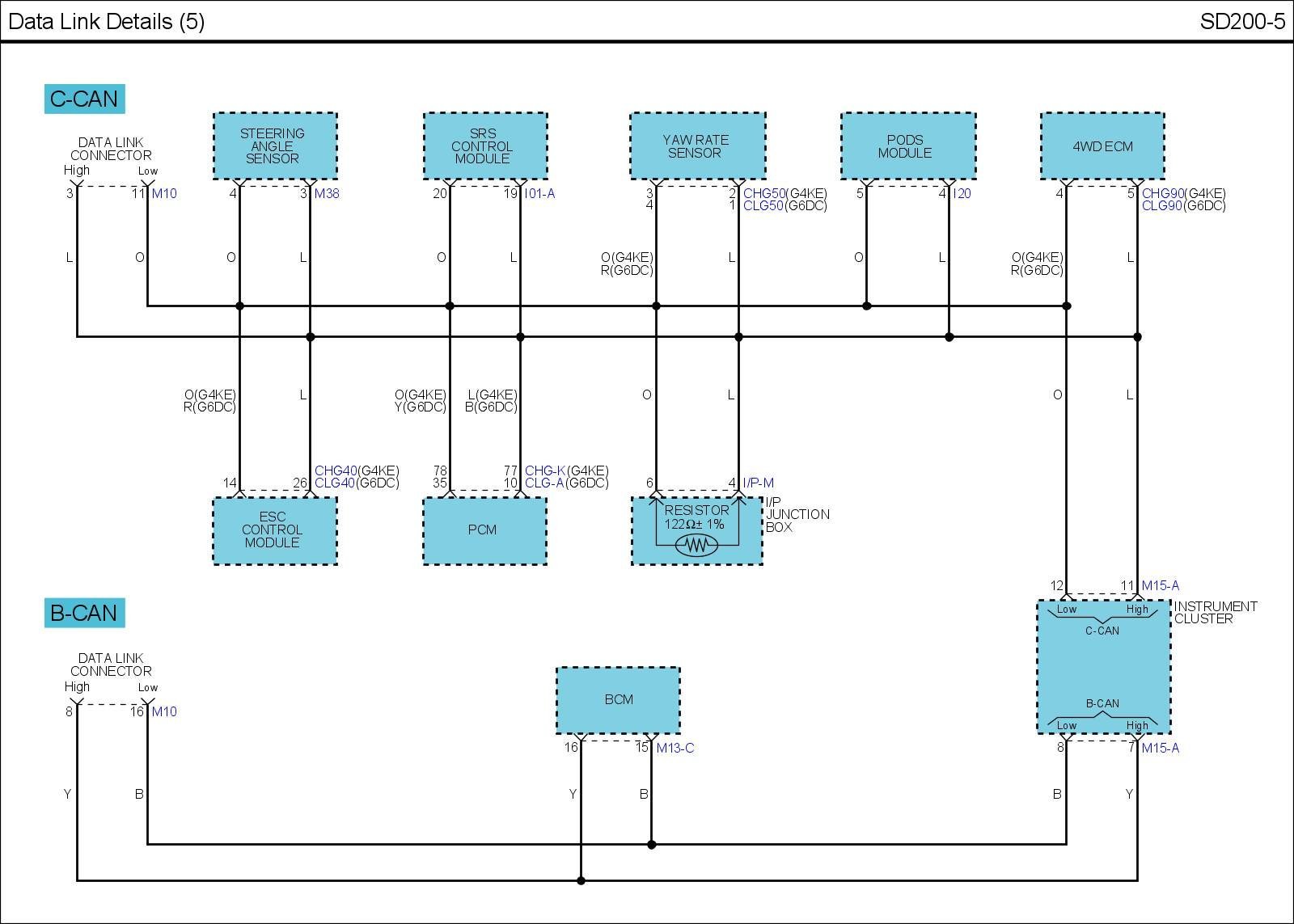1294x924 pixels.
Task: Open the M38 connector link
Action: pyautogui.click(x=327, y=193)
